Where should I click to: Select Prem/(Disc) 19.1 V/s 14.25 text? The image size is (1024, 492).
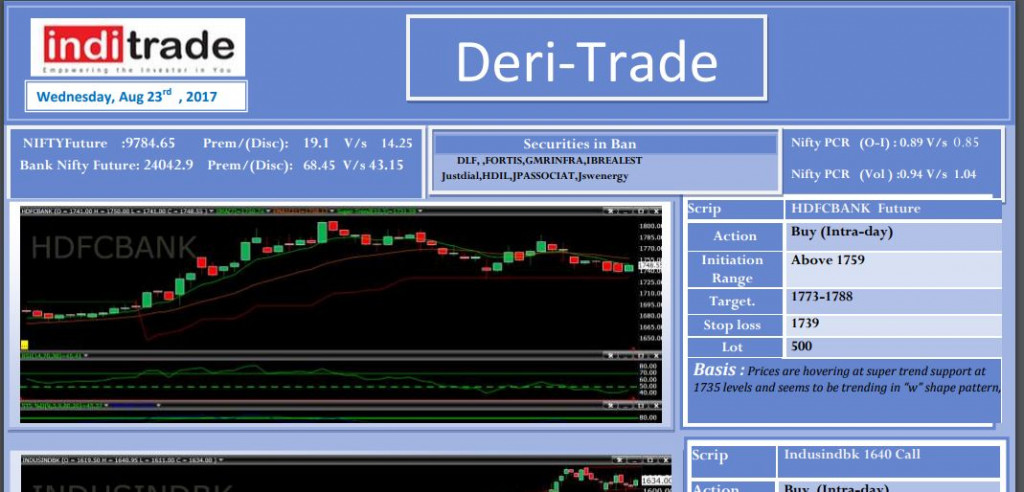coord(308,144)
